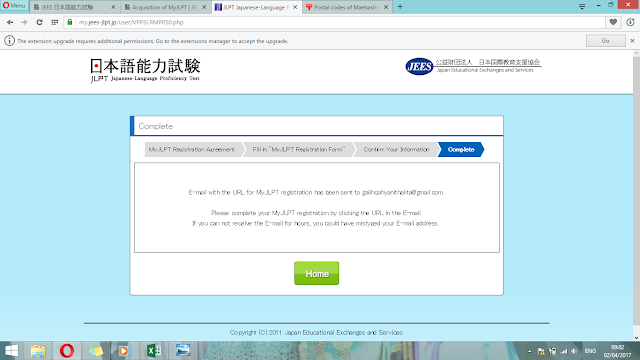Click the ENG language indicator
This screenshot has height=360, width=640.
point(590,351)
